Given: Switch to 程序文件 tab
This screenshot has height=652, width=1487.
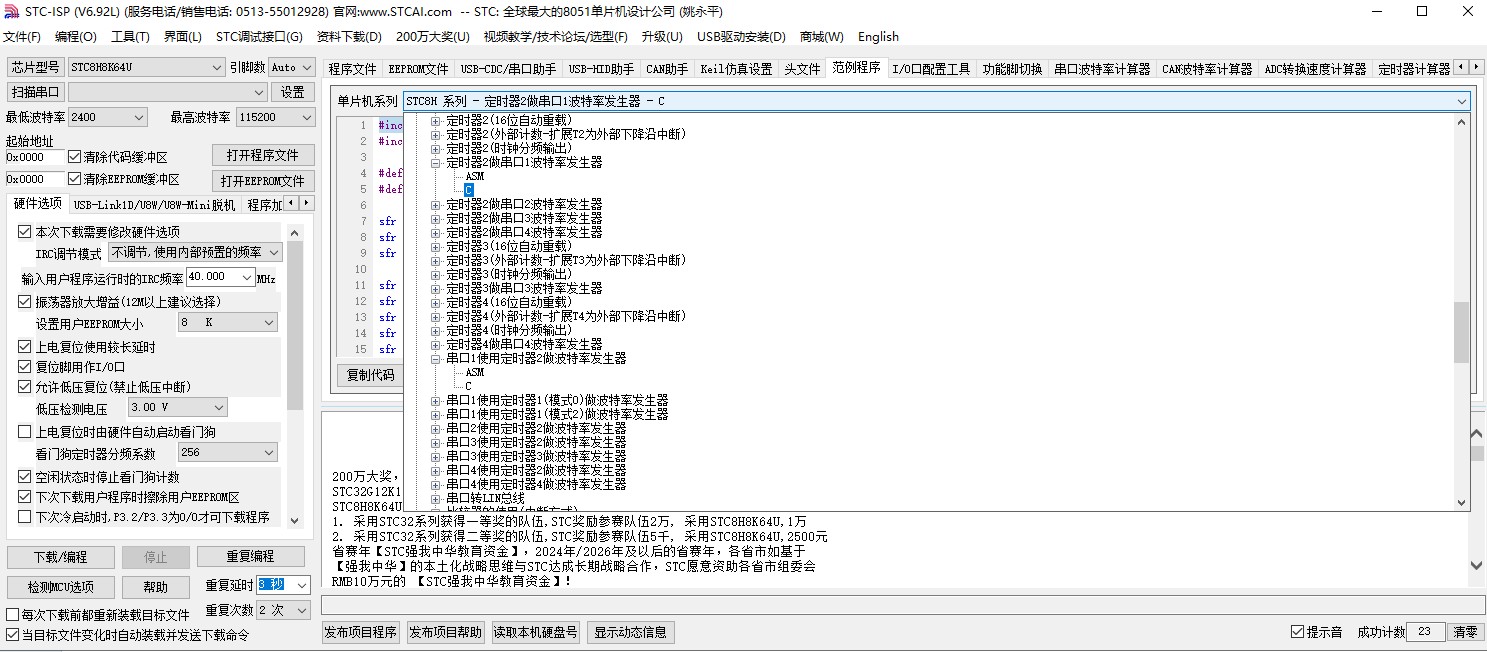Looking at the screenshot, I should [x=352, y=69].
